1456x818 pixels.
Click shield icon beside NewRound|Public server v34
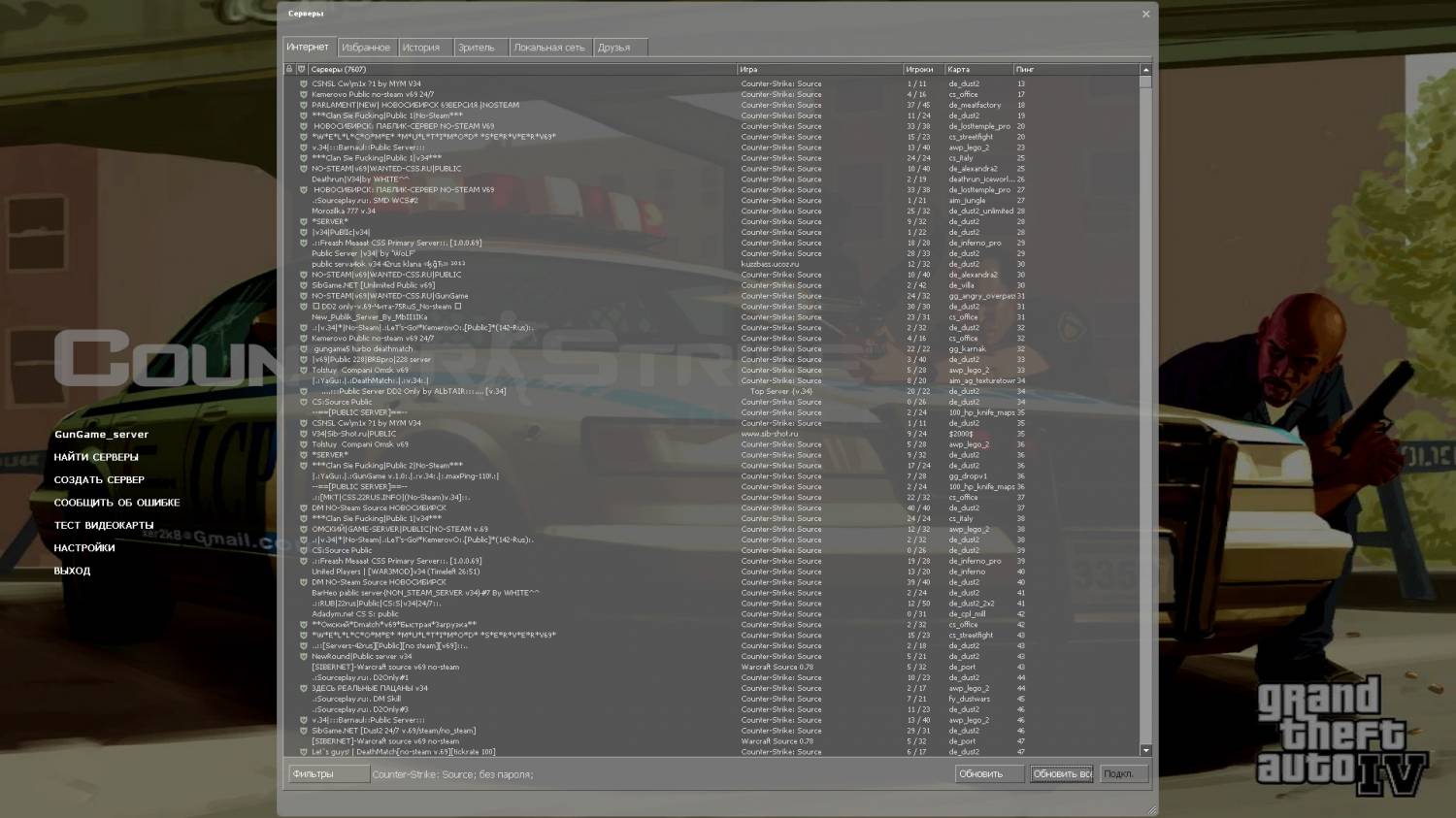[x=303, y=657]
